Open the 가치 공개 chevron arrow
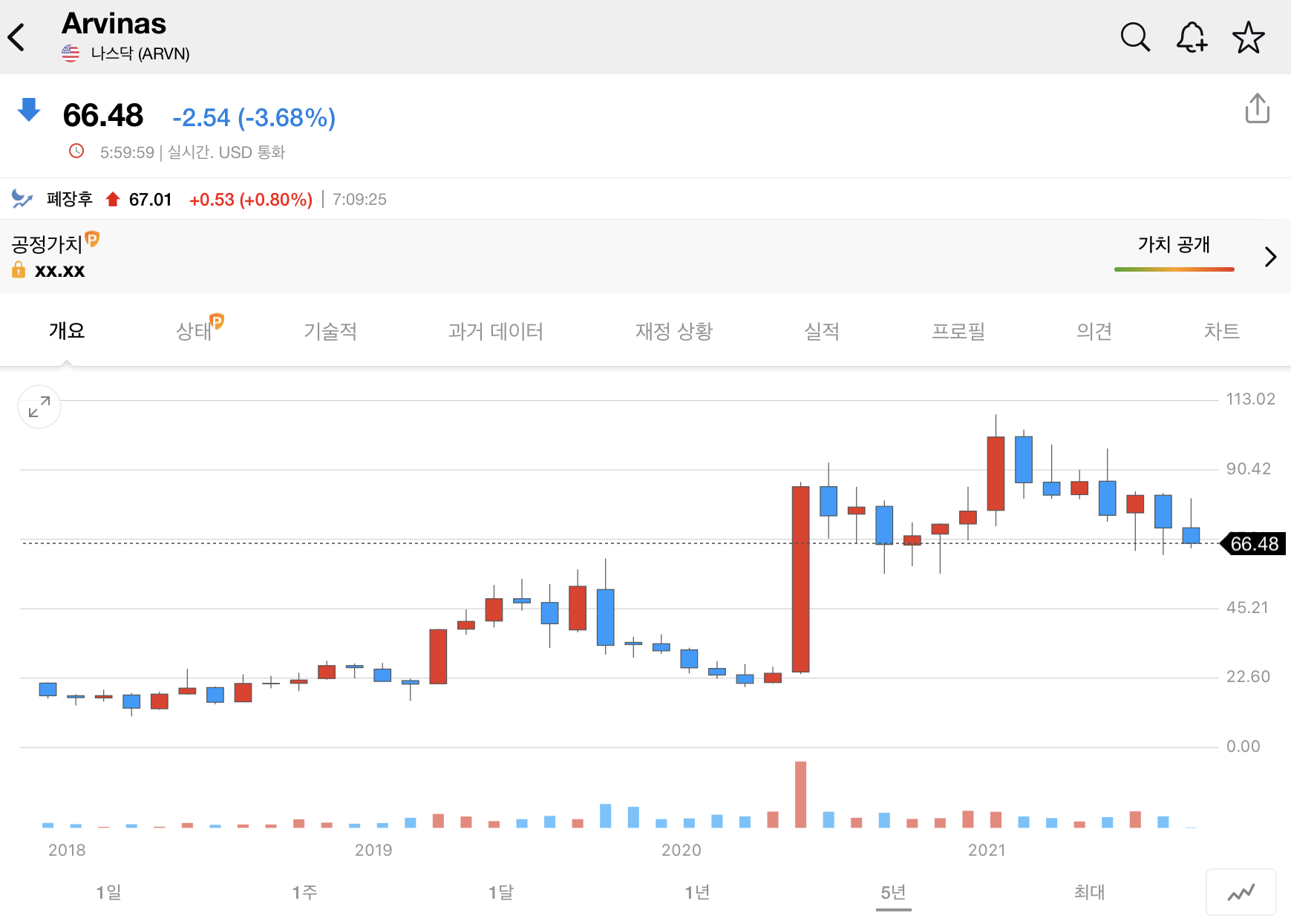The width and height of the screenshot is (1291, 924). 1270,257
